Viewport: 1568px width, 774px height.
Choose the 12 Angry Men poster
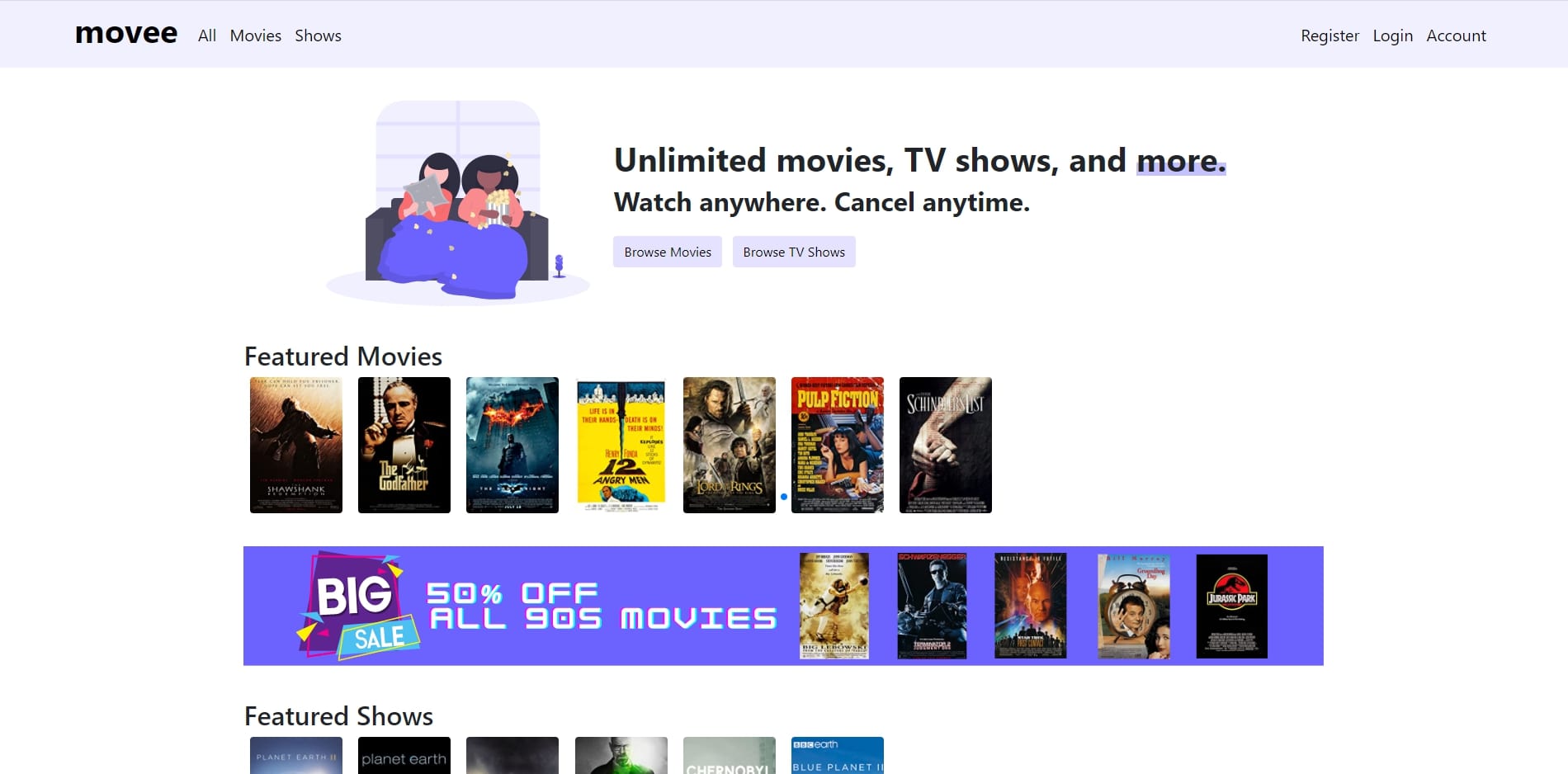(x=621, y=445)
